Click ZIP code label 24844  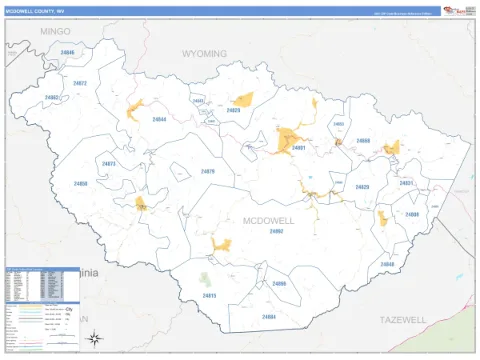[159, 119]
